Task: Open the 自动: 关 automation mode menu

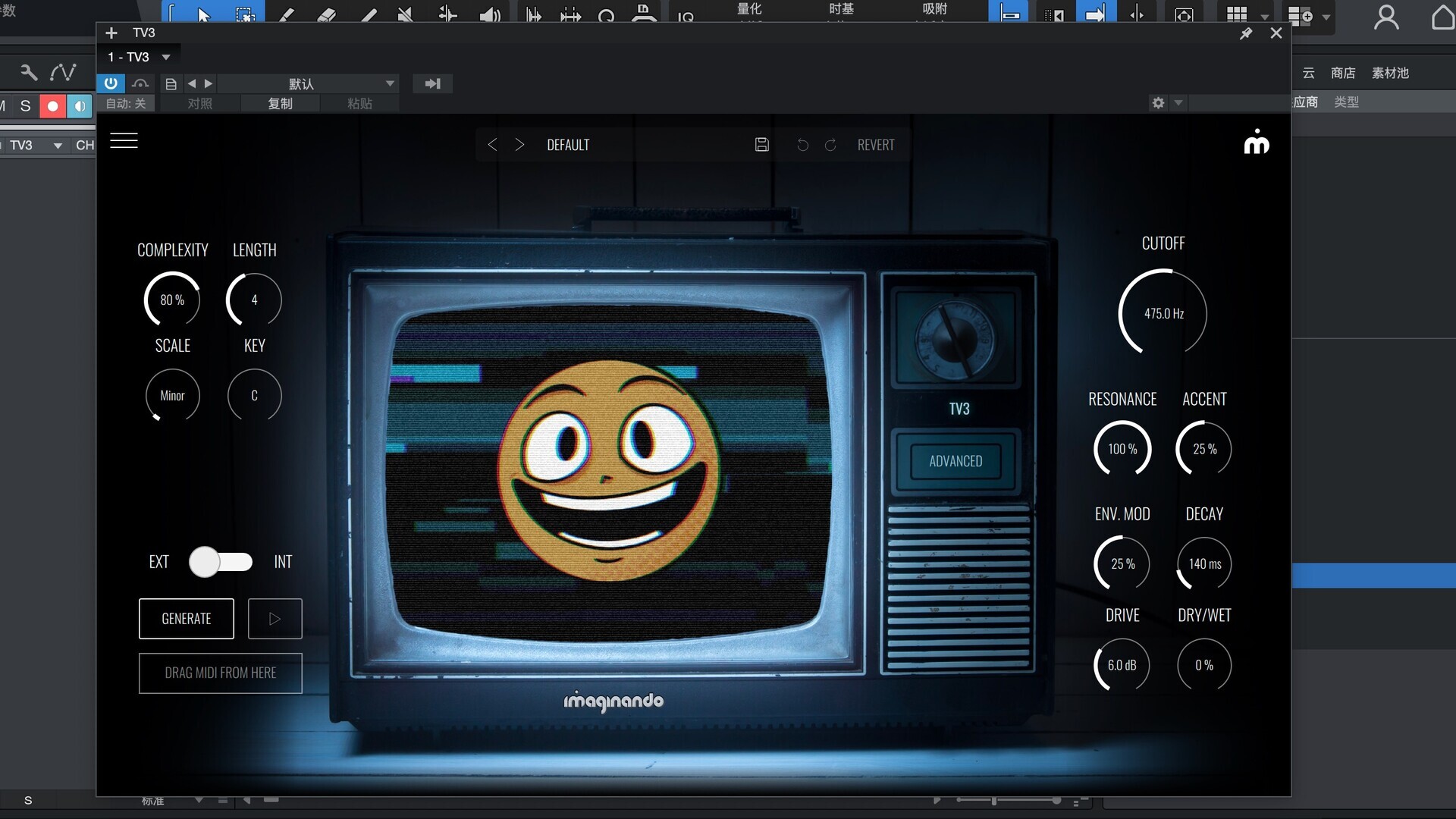Action: (x=126, y=103)
